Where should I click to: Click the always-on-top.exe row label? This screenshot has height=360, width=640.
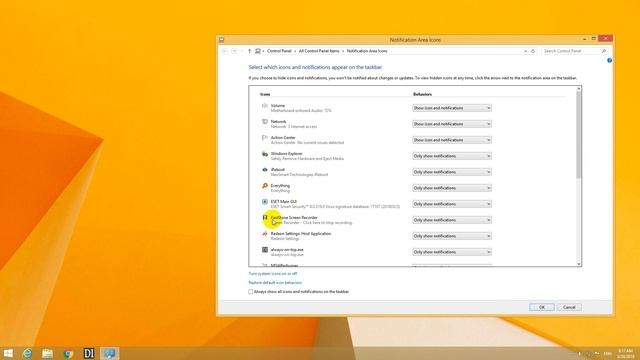coord(287,249)
